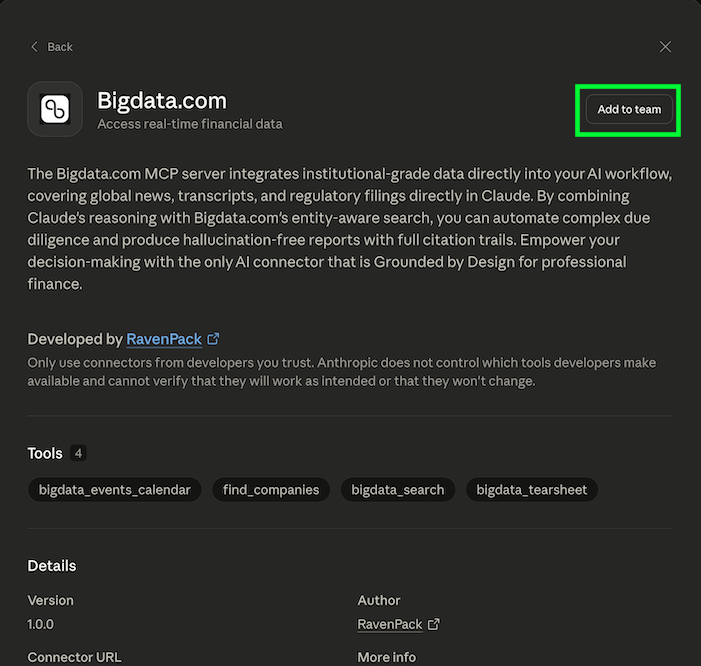This screenshot has width=701, height=666.
Task: Open the RavenPack link under Author
Action: pos(390,624)
